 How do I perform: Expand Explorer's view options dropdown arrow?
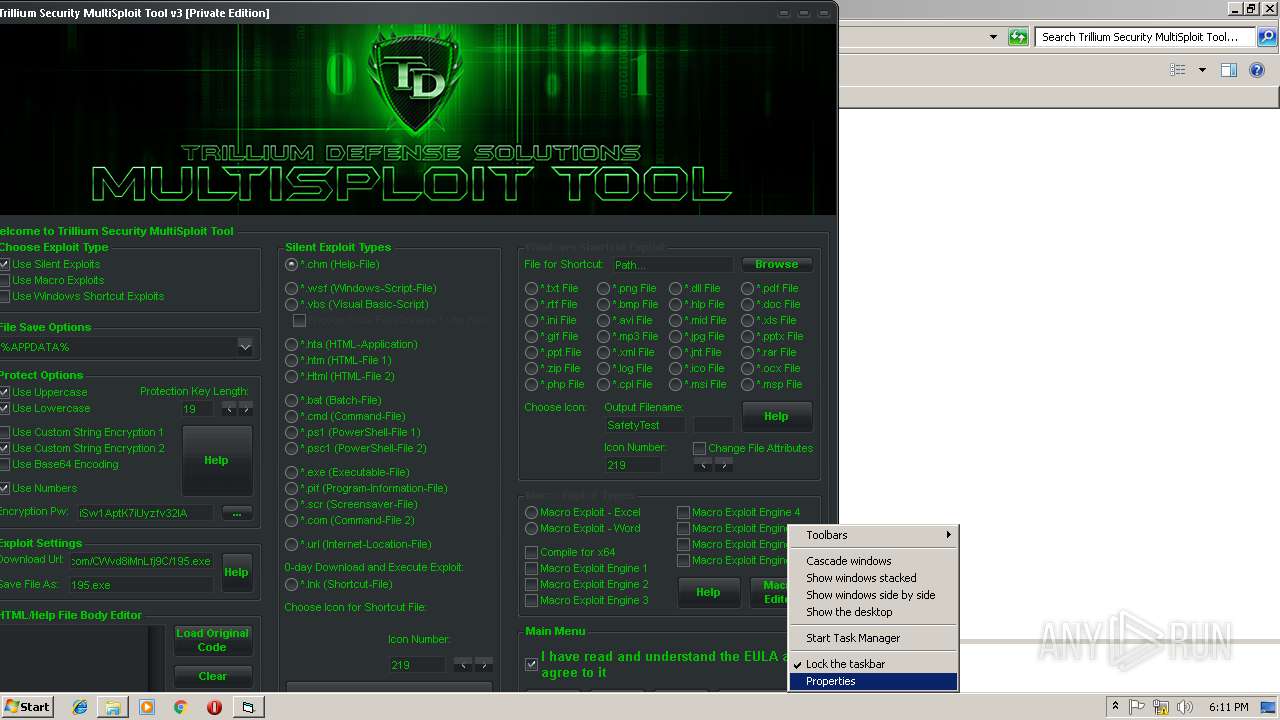pos(1202,70)
